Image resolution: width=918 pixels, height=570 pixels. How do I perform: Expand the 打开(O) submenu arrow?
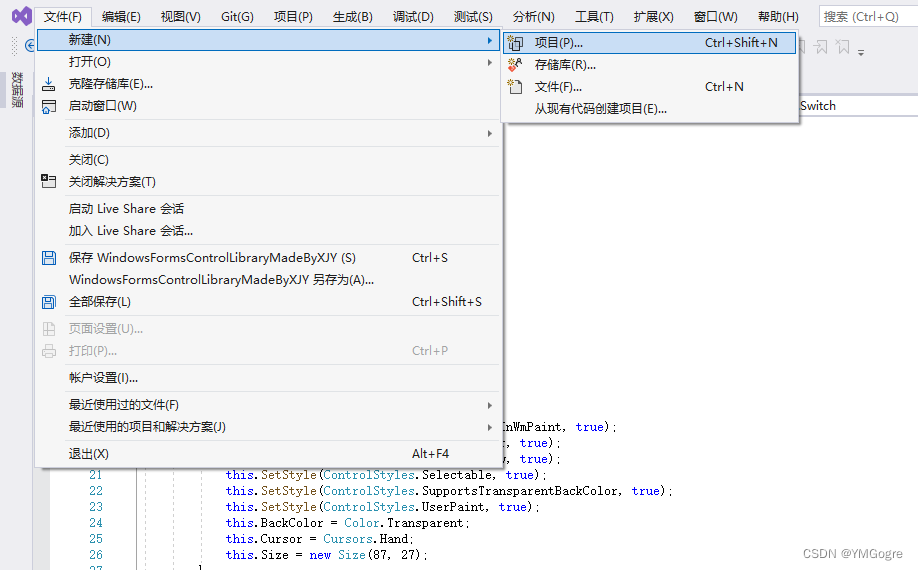(489, 62)
